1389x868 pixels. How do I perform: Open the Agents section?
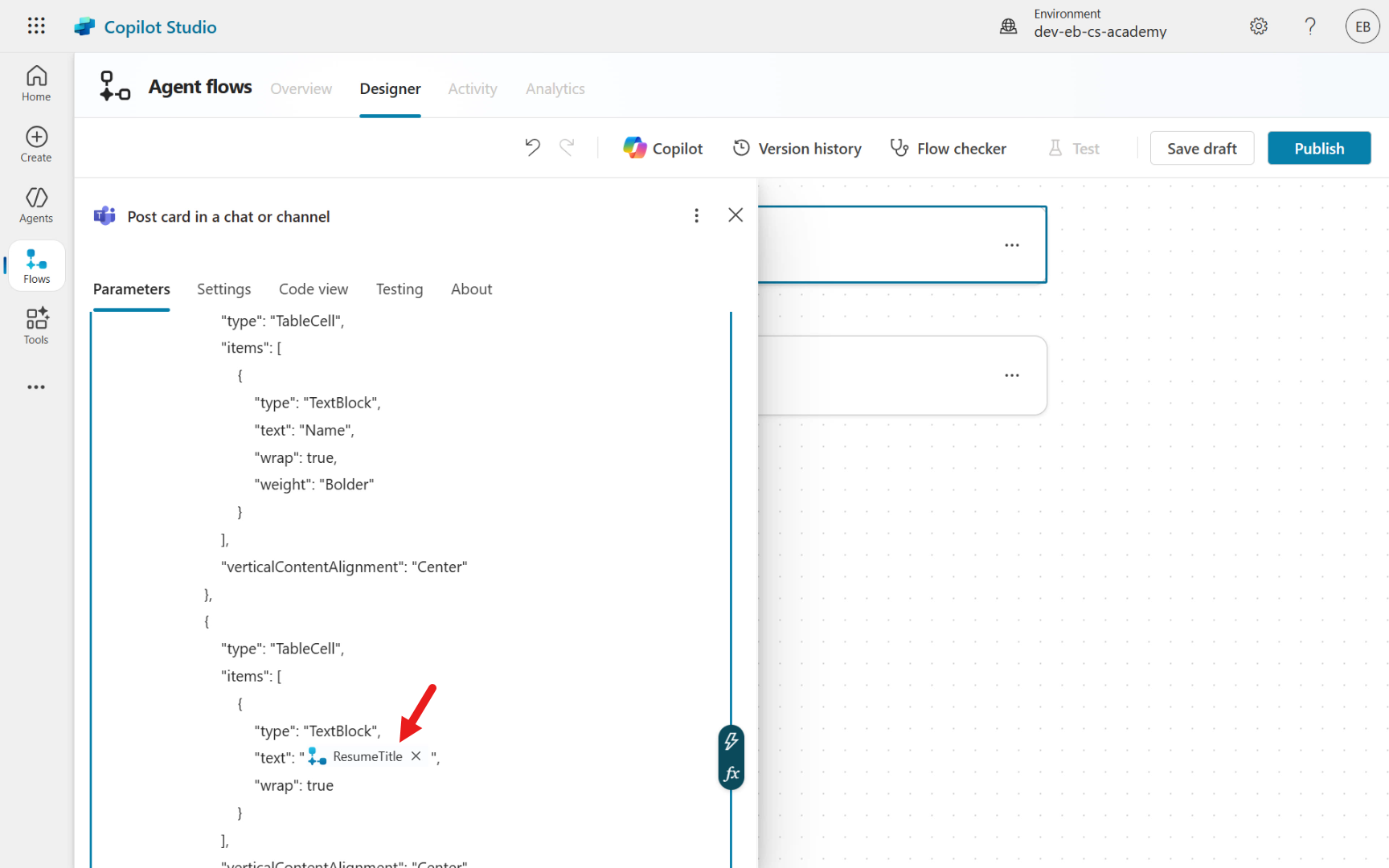(36, 205)
